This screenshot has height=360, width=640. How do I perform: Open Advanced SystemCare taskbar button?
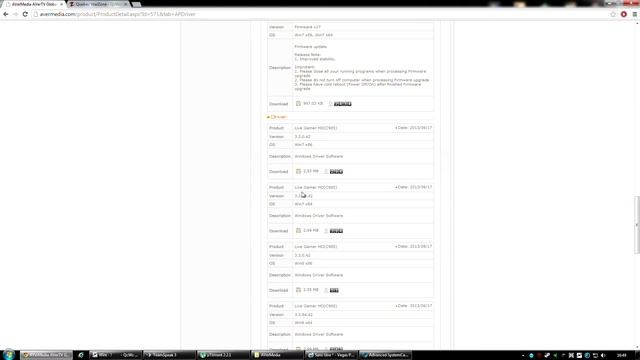coord(385,355)
